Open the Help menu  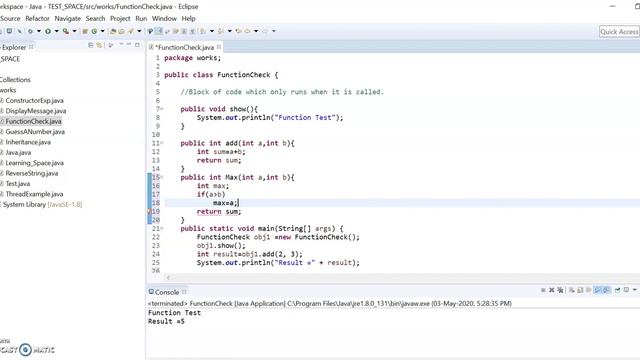click(x=188, y=18)
